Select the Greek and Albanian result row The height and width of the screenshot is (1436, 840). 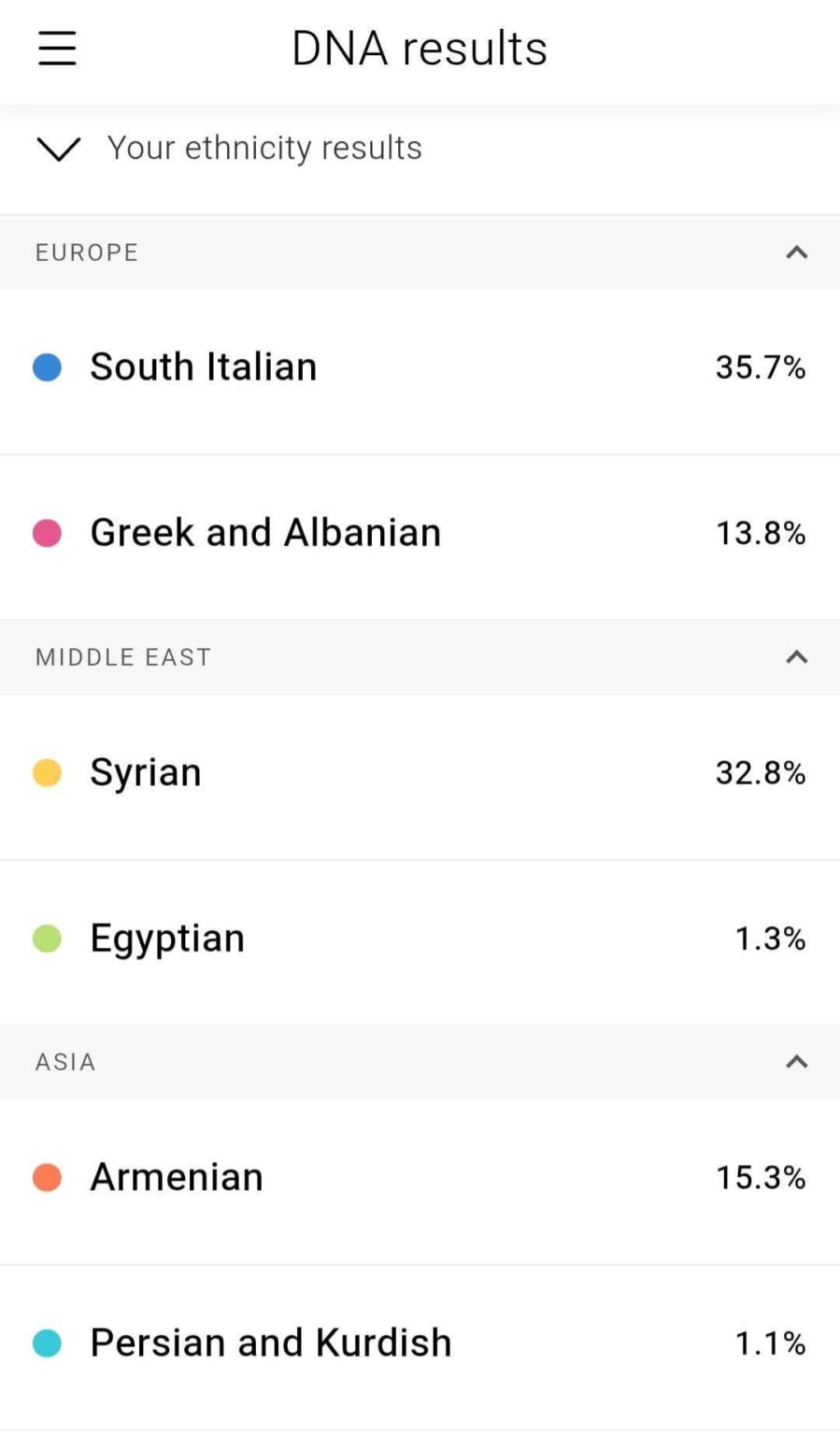(420, 533)
